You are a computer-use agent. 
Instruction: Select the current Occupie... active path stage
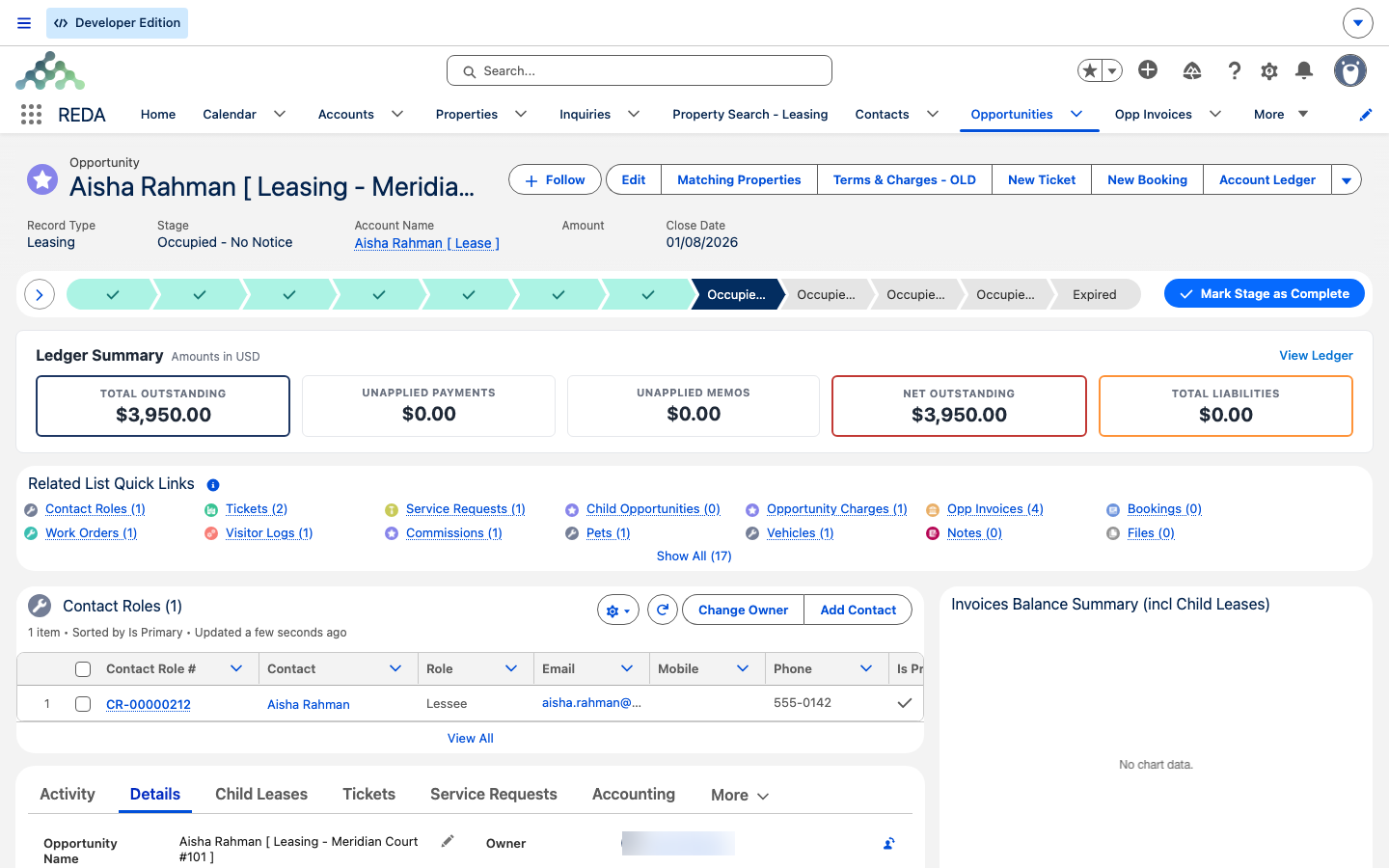[736, 294]
